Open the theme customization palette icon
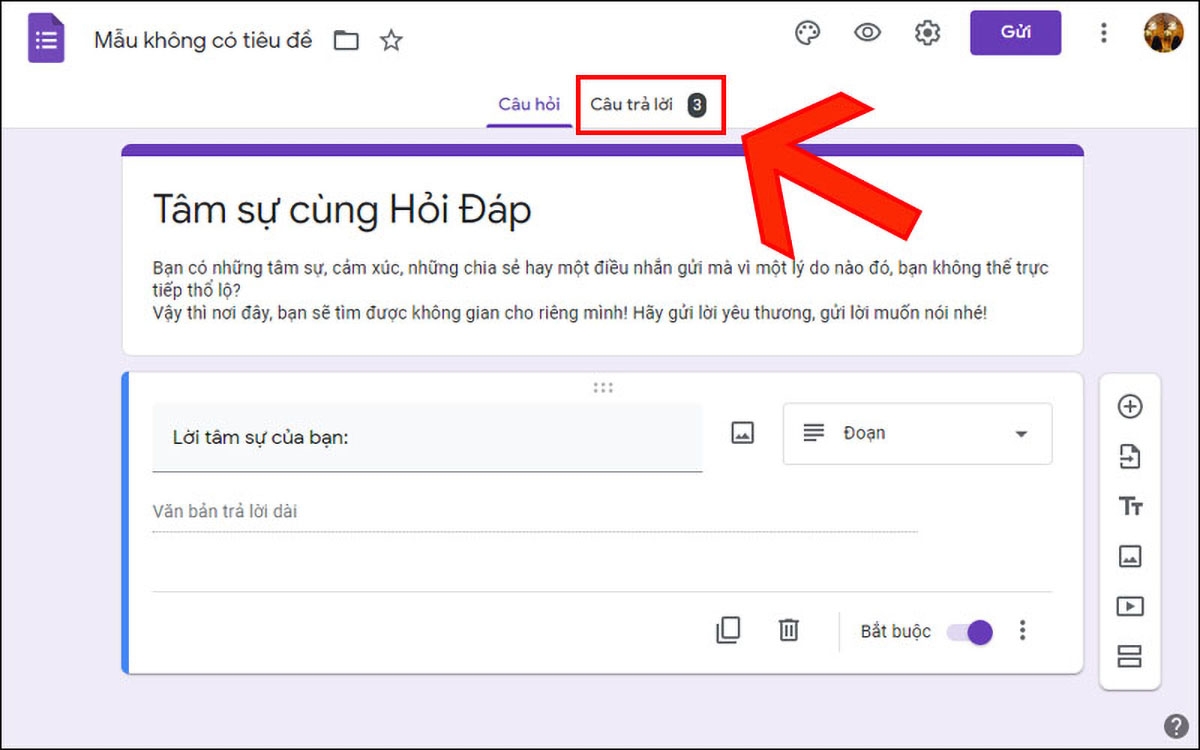Image resolution: width=1200 pixels, height=750 pixels. pyautogui.click(x=807, y=32)
